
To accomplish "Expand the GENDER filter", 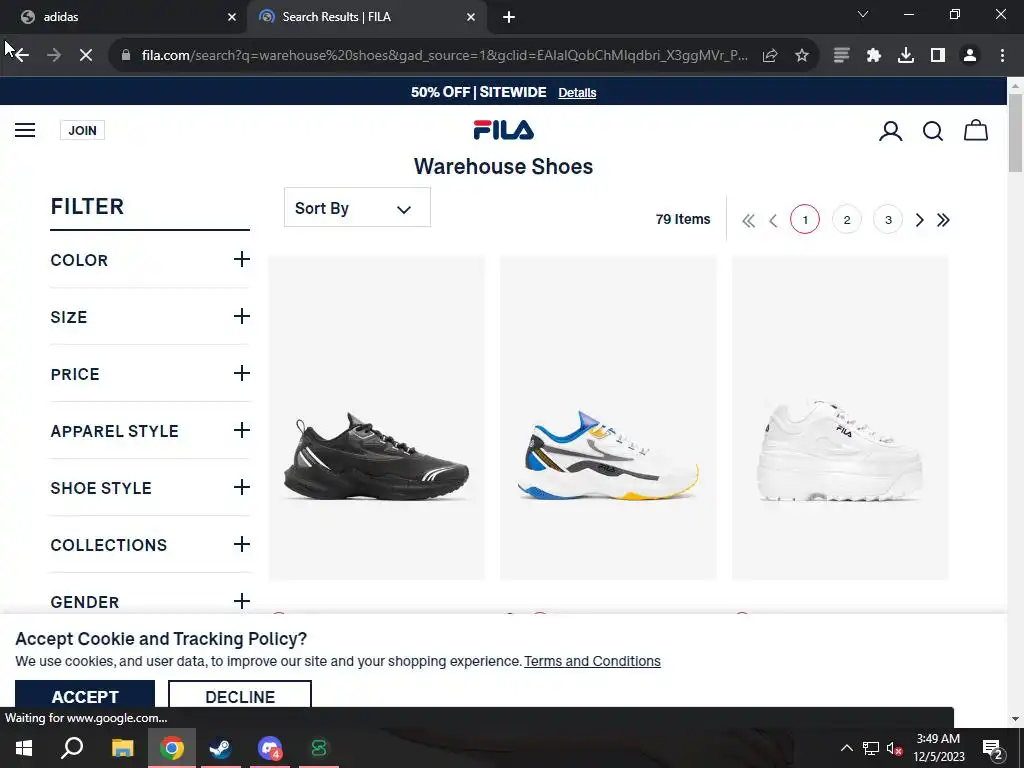I will (150, 601).
